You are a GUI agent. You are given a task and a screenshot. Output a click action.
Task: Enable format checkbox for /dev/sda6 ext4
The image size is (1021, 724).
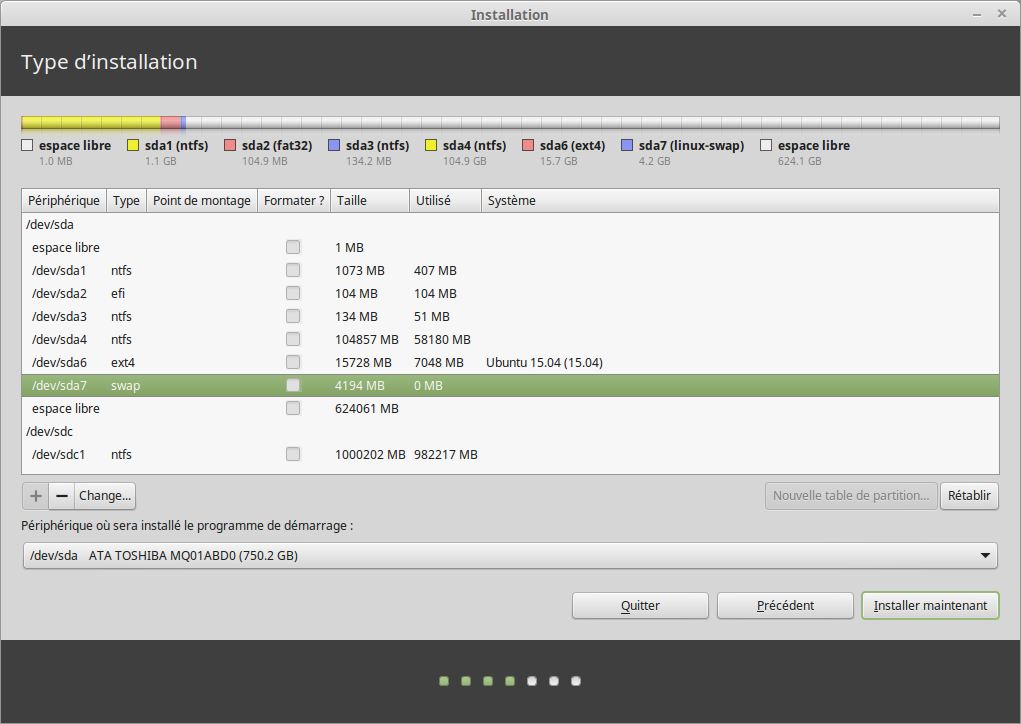pos(293,362)
